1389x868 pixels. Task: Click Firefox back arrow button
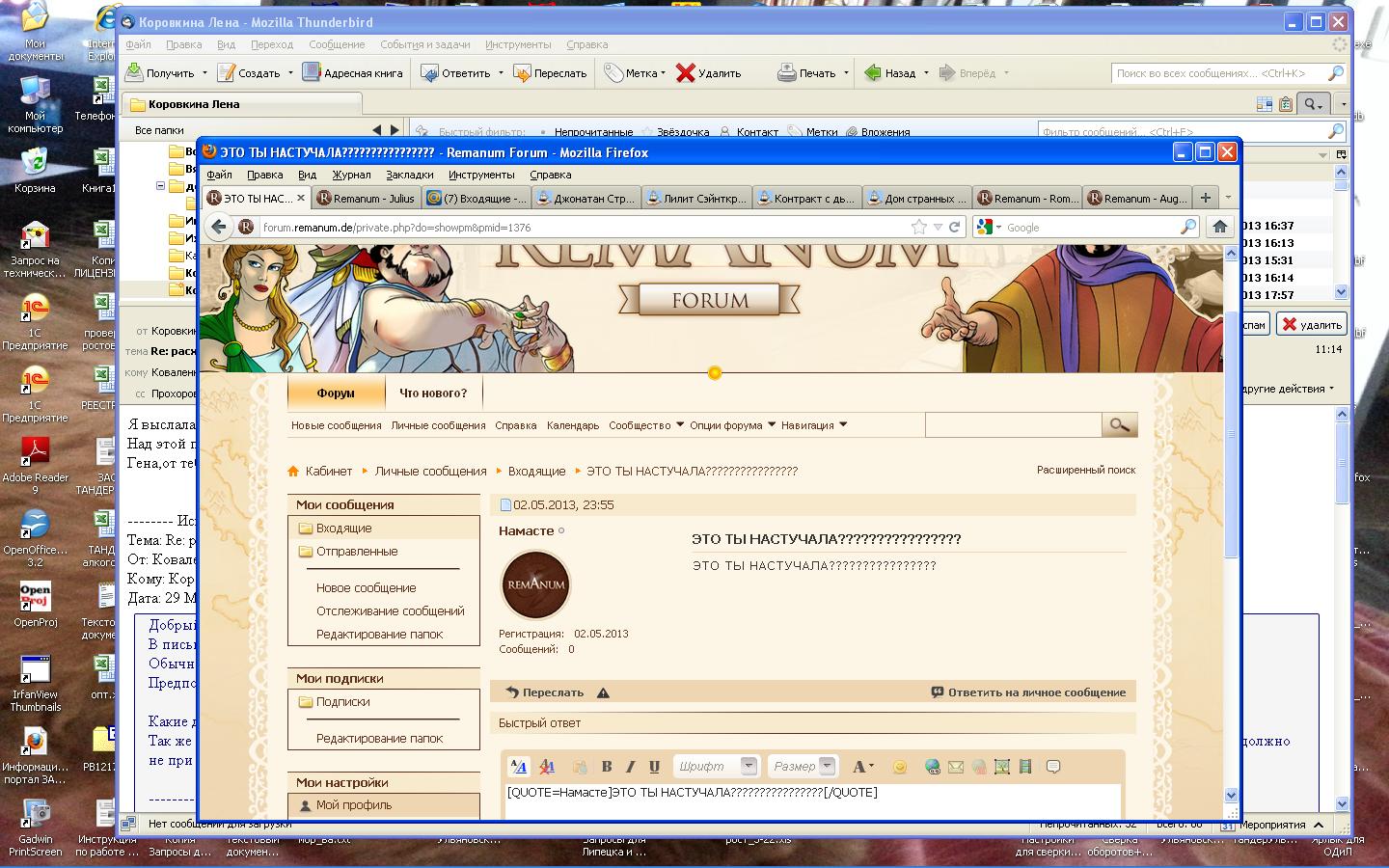click(x=219, y=227)
